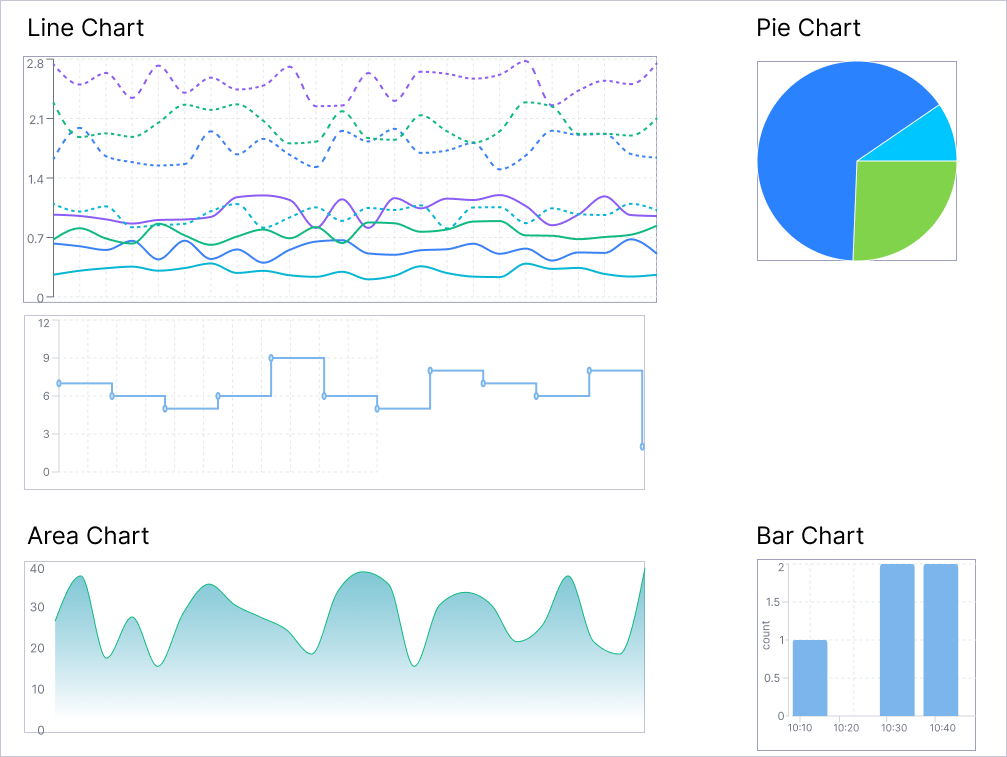Click the 40 label on area chart axis
This screenshot has height=757, width=1007.
37,568
